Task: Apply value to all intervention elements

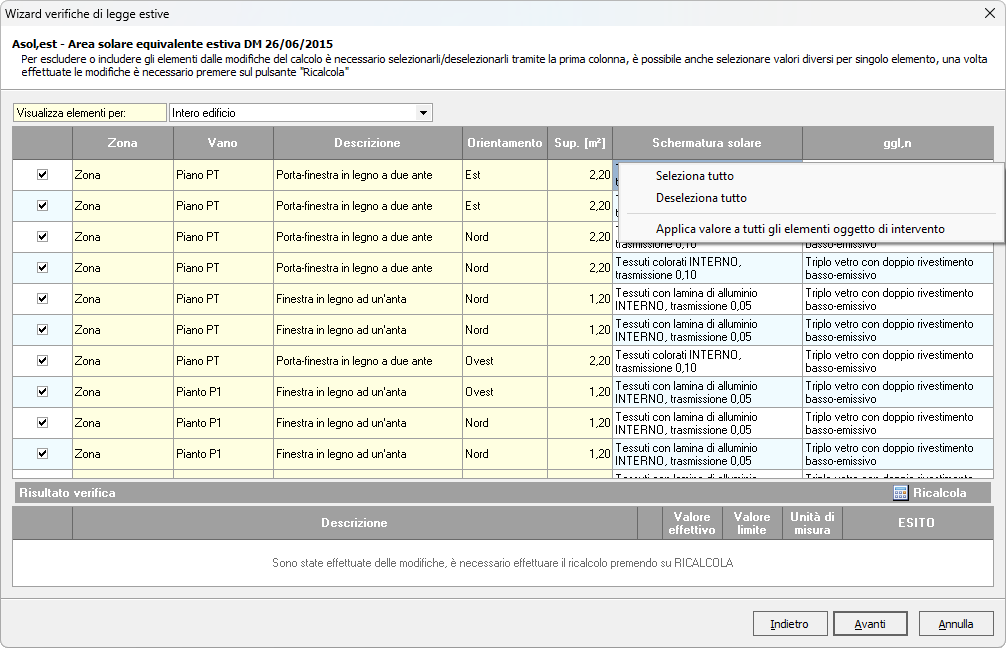Action: [x=800, y=229]
